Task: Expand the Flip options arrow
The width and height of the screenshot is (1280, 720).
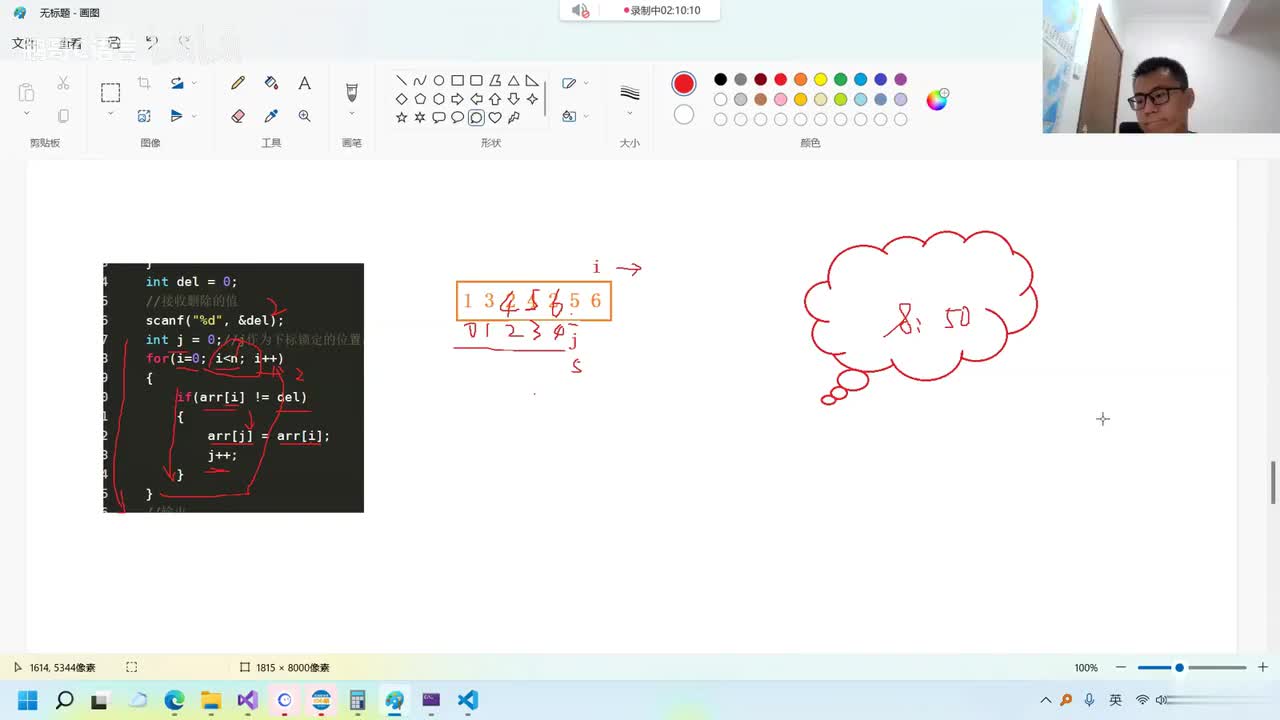Action: [194, 116]
